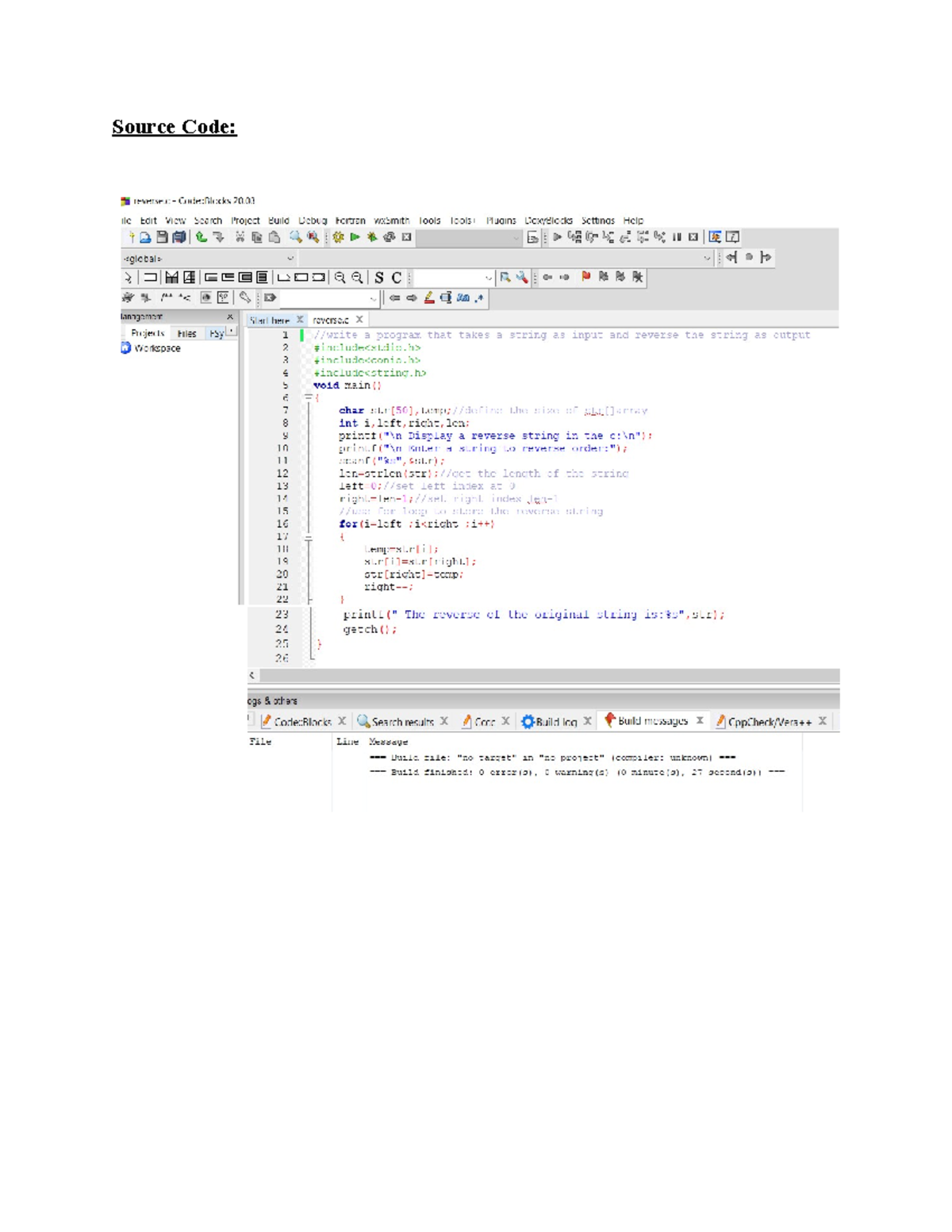Screen dimensions: 952x1232
Task: Click the Zoom in magnifier icon
Action: coord(340,278)
